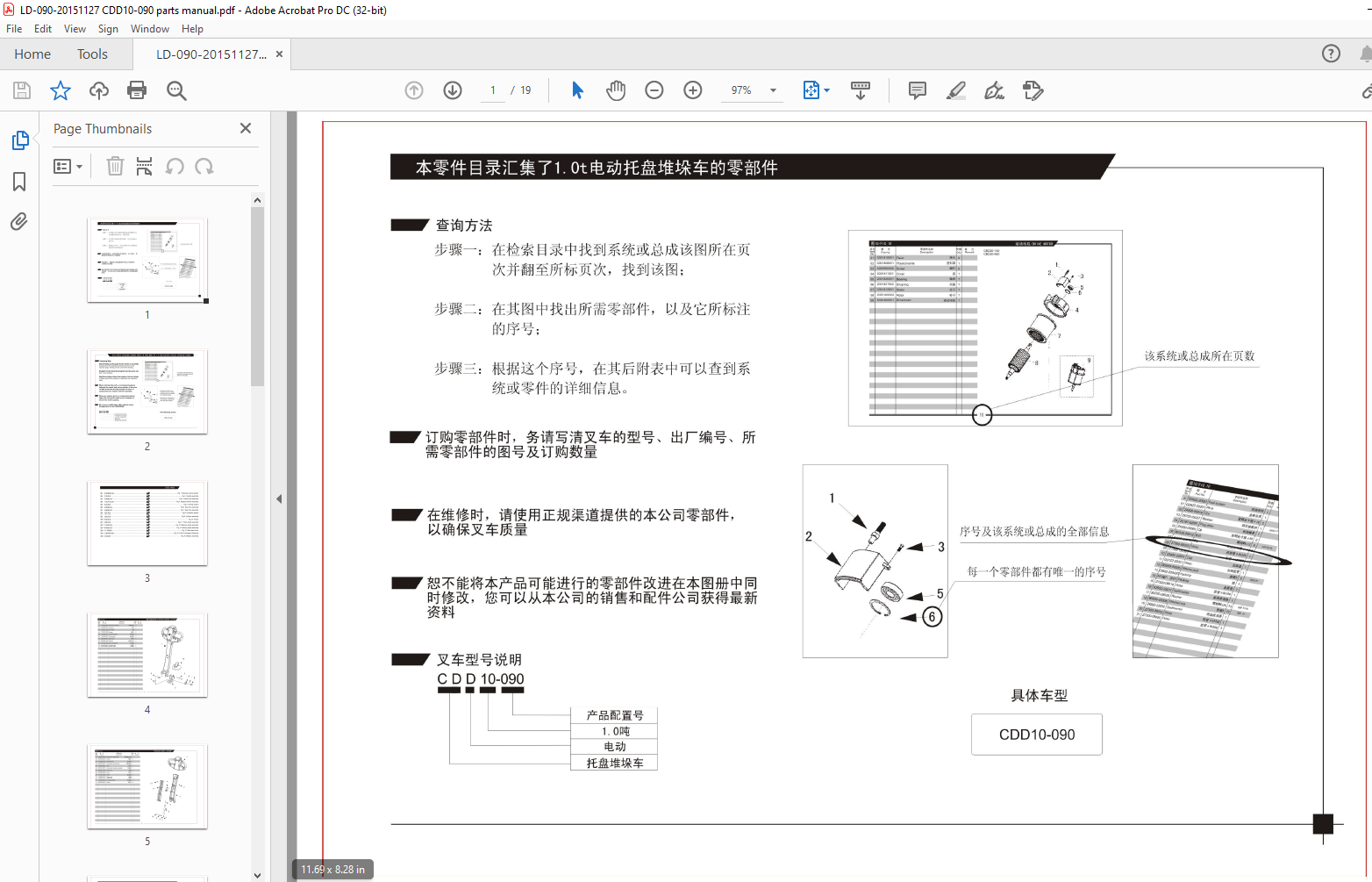Open the Sign document tool
1372x882 pixels.
point(995,90)
